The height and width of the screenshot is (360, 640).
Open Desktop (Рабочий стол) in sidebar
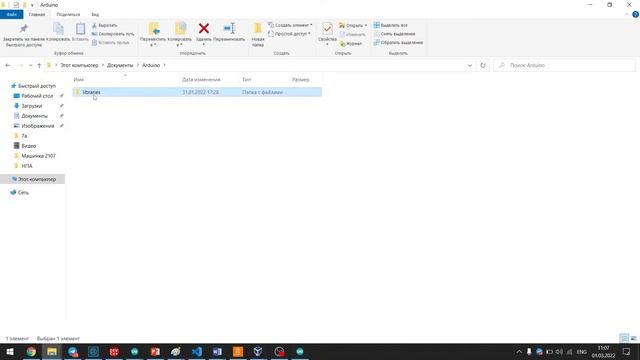click(x=33, y=96)
